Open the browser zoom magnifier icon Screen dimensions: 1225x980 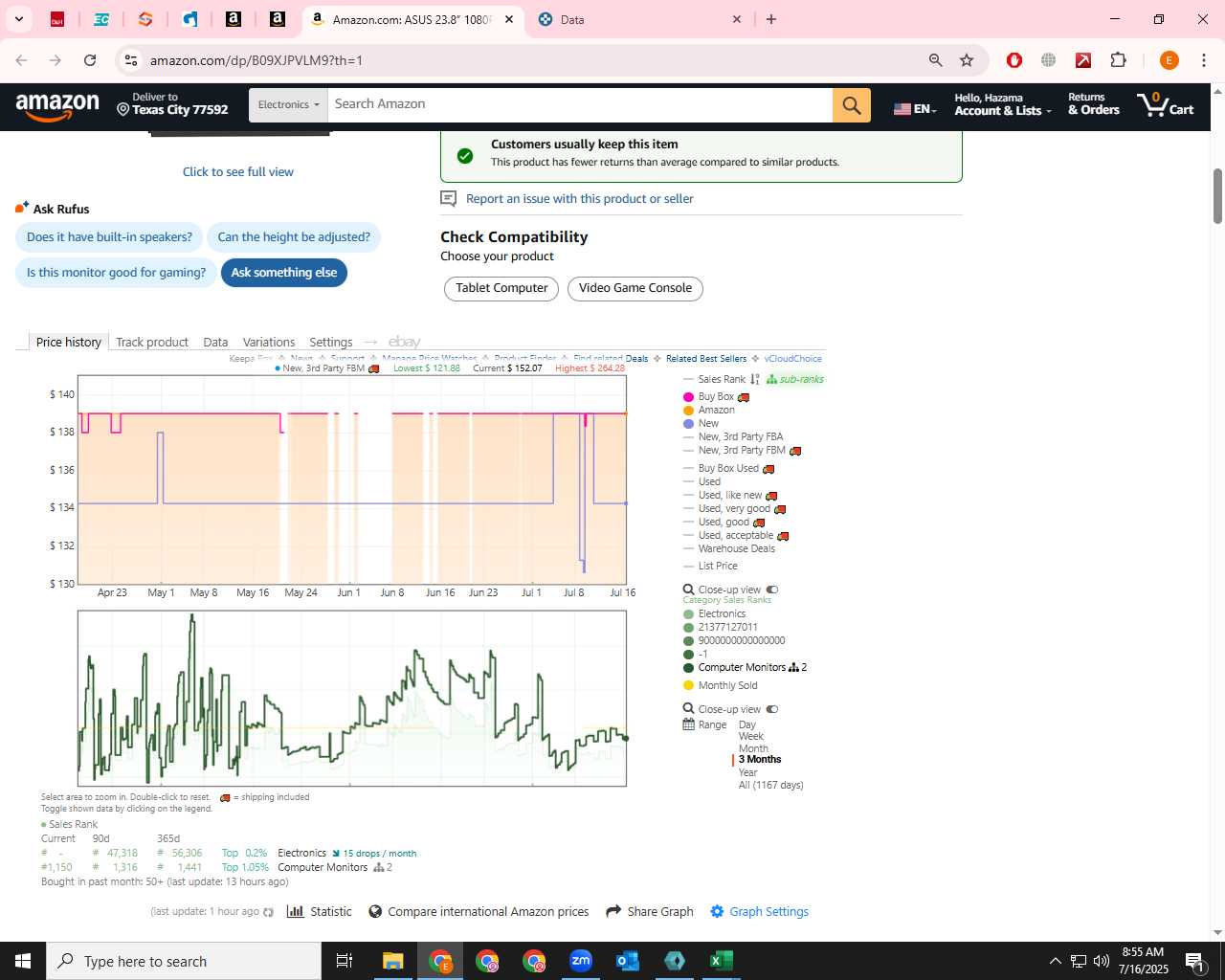936,60
